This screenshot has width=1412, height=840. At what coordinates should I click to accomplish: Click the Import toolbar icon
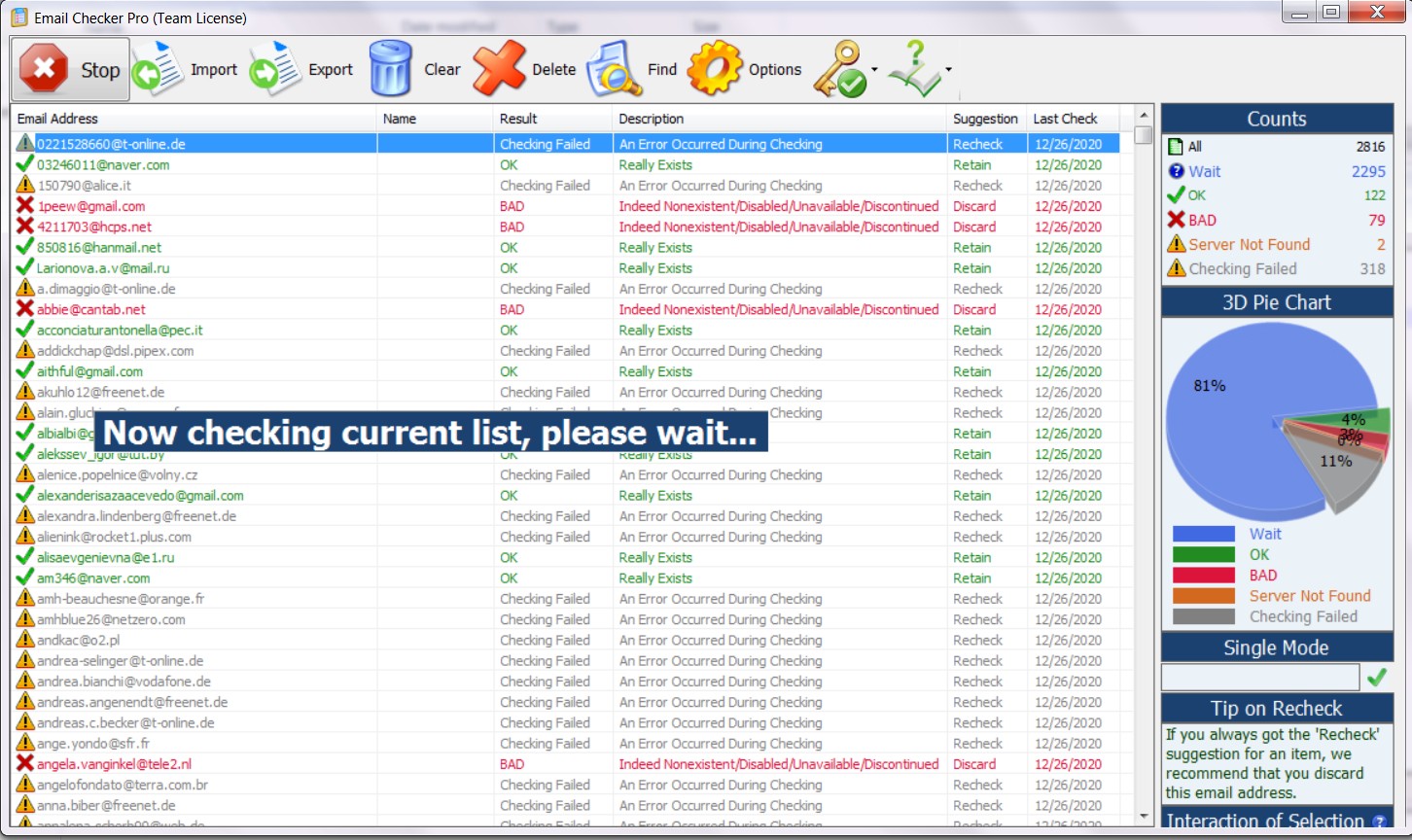click(159, 69)
